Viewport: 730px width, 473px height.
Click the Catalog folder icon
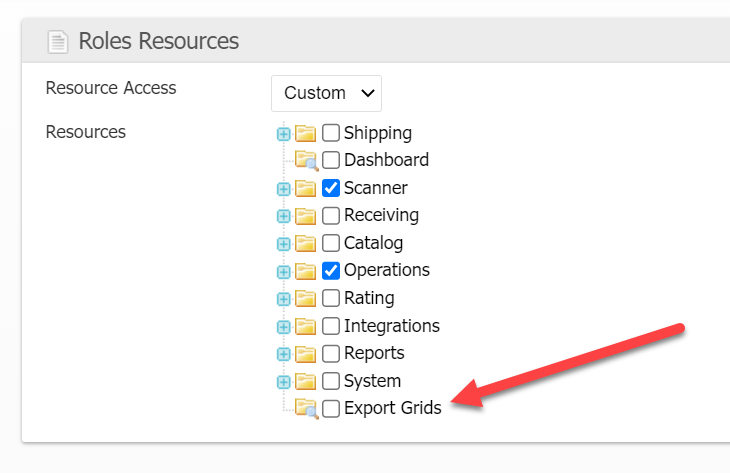pyautogui.click(x=306, y=243)
